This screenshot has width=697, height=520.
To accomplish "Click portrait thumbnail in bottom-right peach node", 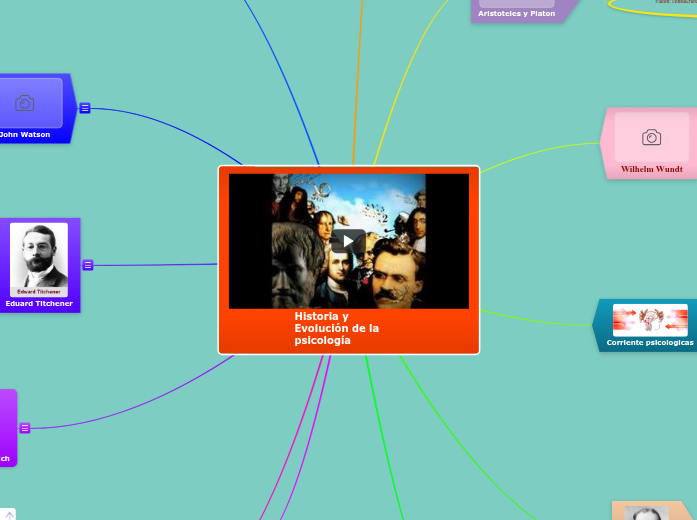I will 646,513.
